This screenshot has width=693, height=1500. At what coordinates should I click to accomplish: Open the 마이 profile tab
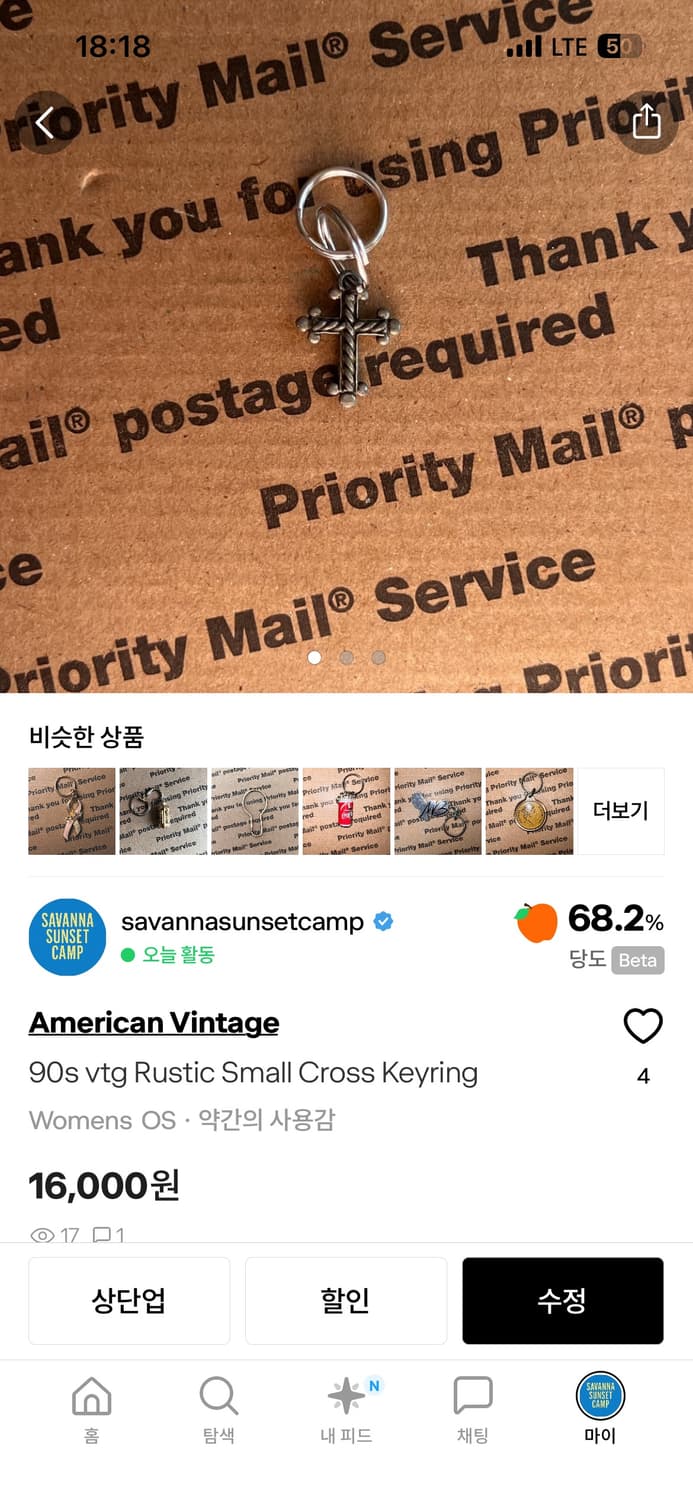[600, 1410]
